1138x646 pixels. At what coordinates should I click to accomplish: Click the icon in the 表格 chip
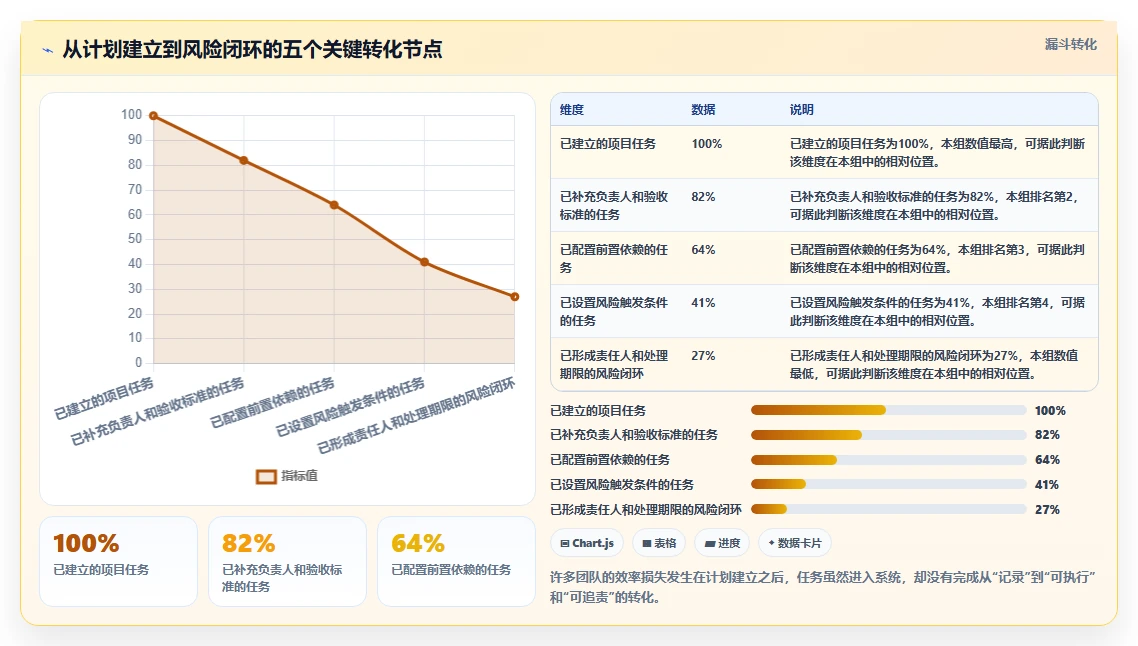pos(647,543)
